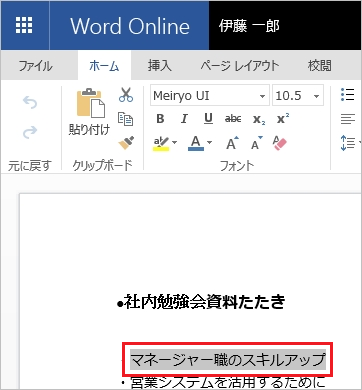Open the 10.5 font size dropdown
The width and height of the screenshot is (362, 390).
tap(316, 96)
